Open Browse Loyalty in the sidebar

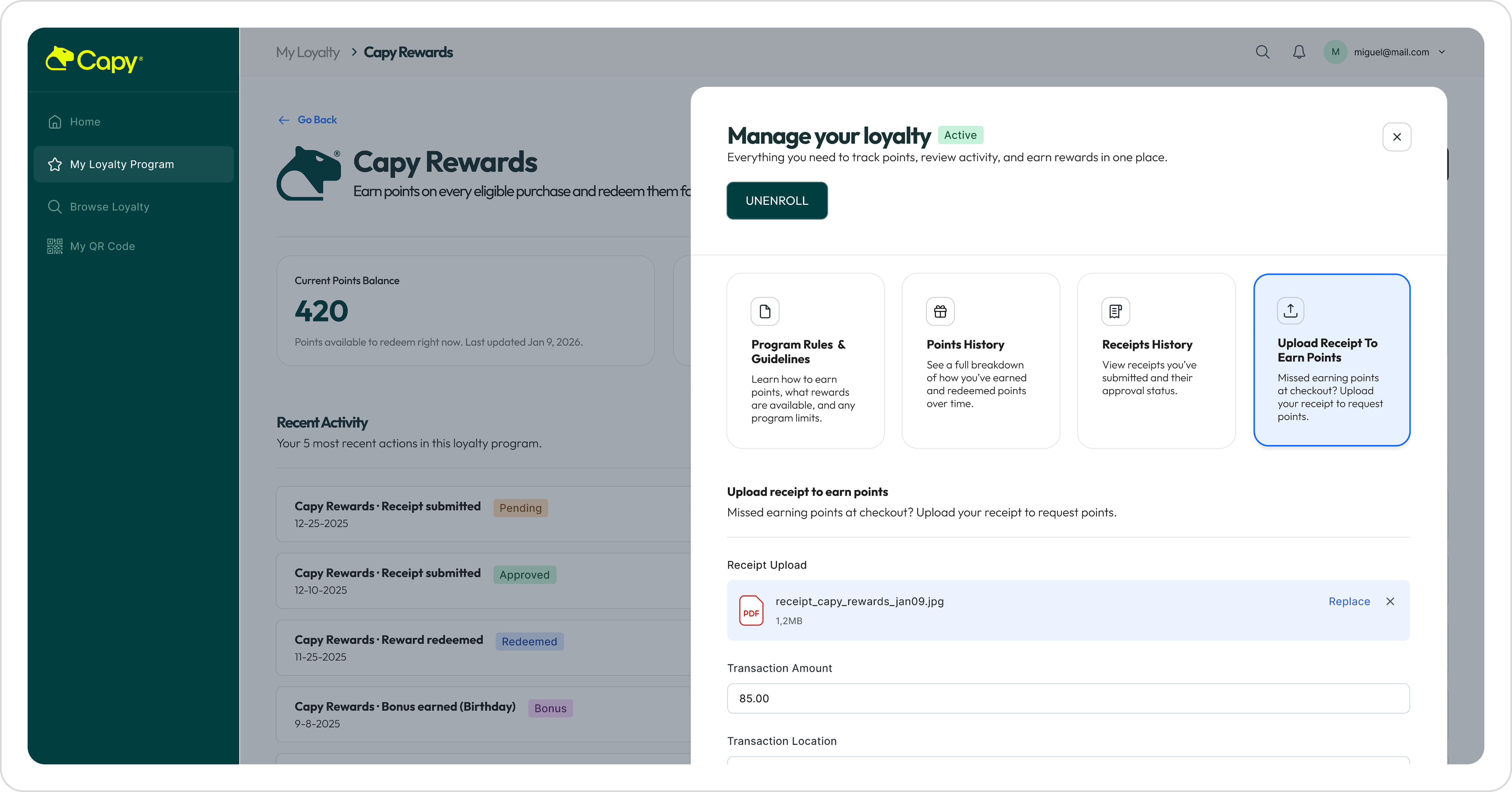pos(109,207)
